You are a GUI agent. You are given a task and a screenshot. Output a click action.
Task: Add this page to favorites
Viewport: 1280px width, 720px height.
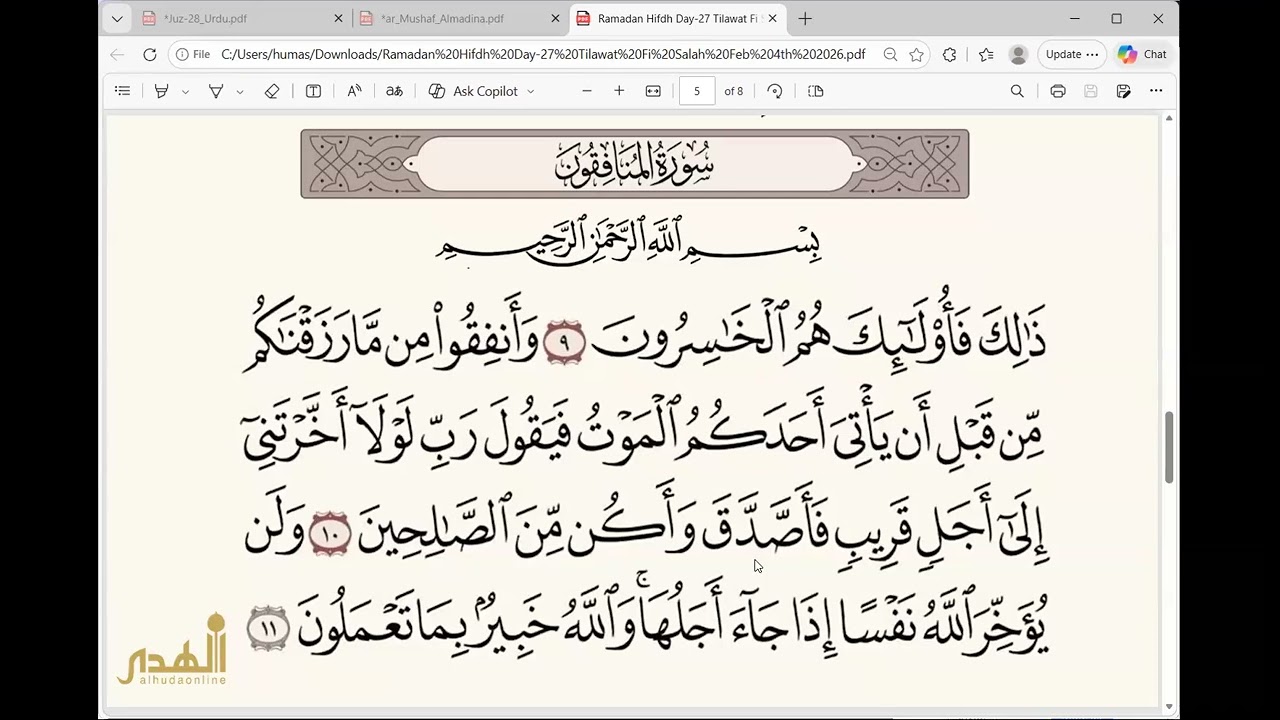coord(916,54)
